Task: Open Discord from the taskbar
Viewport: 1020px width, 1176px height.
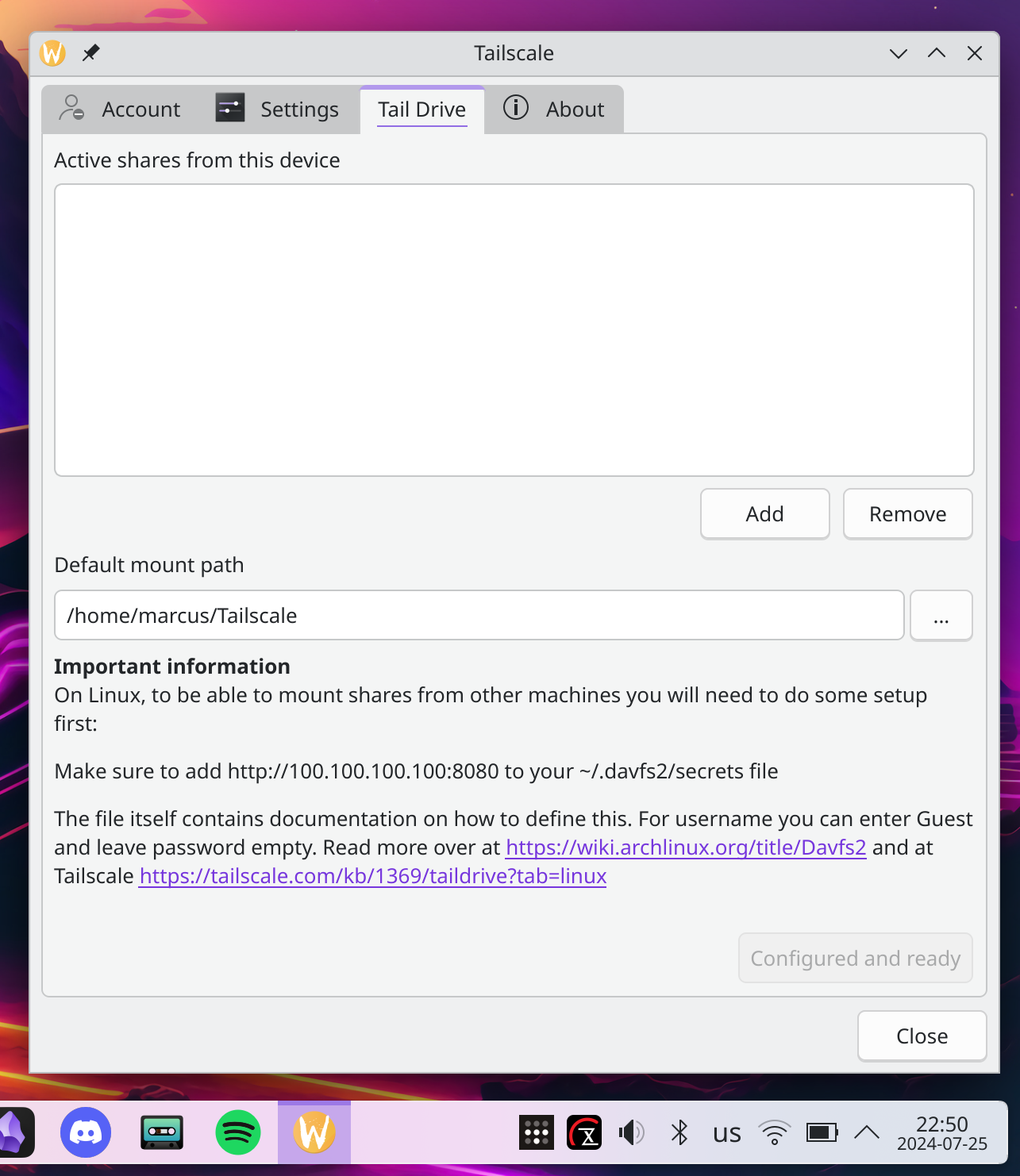Action: point(86,1132)
